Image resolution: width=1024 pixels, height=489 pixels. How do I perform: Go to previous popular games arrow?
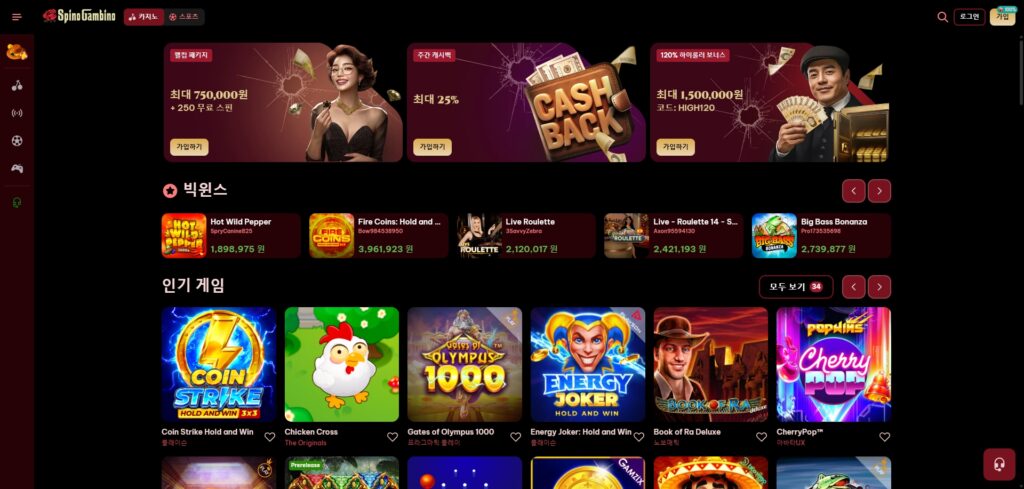(x=854, y=287)
